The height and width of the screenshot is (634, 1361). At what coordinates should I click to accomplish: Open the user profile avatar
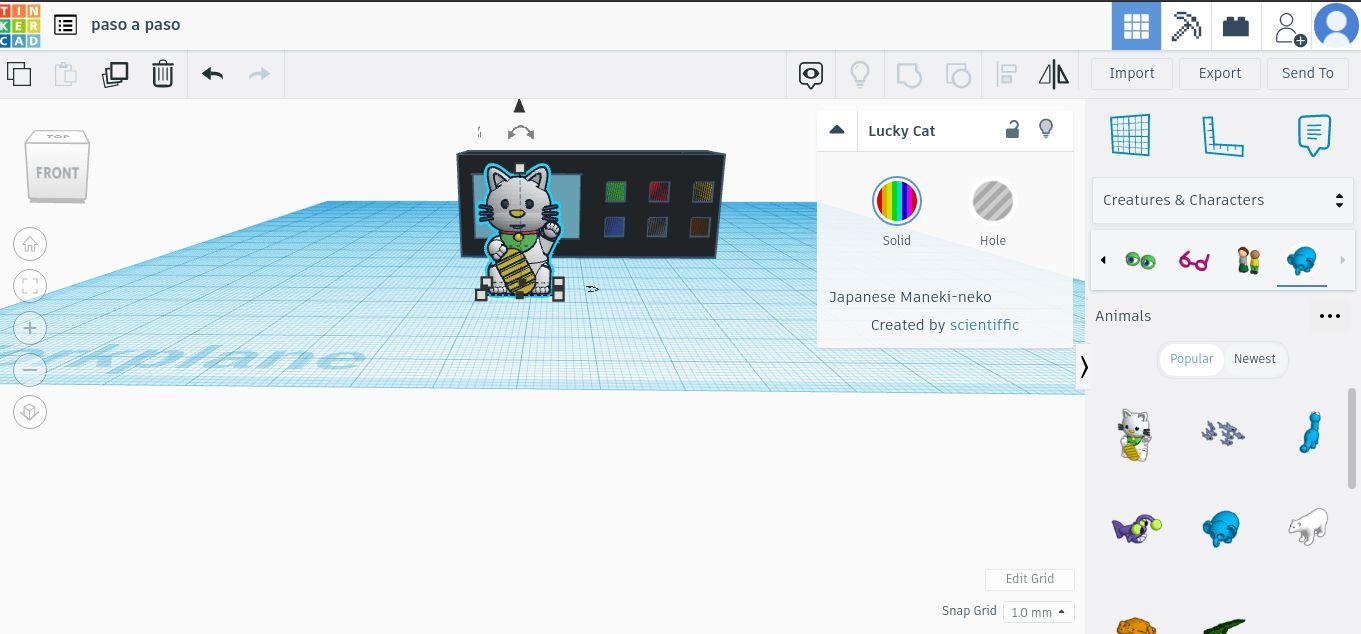pos(1336,26)
